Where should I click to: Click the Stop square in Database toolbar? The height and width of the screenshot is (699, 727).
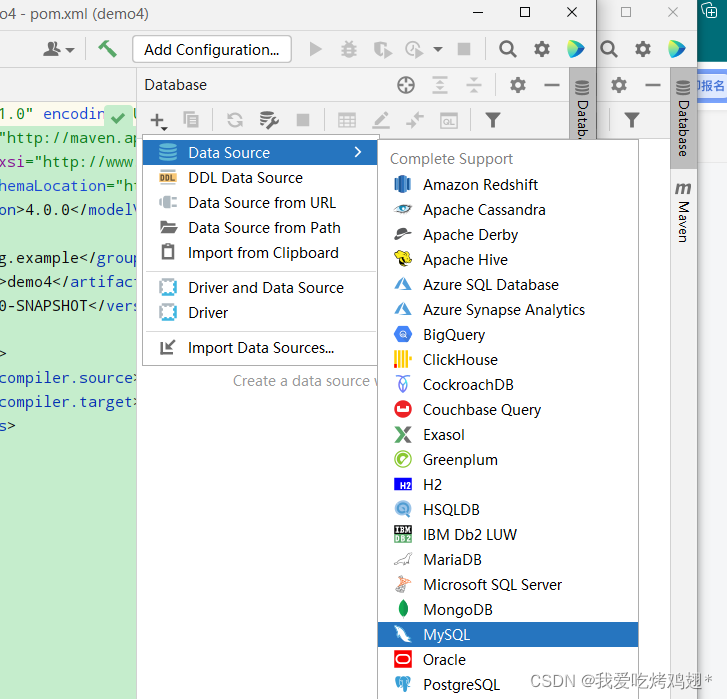303,120
